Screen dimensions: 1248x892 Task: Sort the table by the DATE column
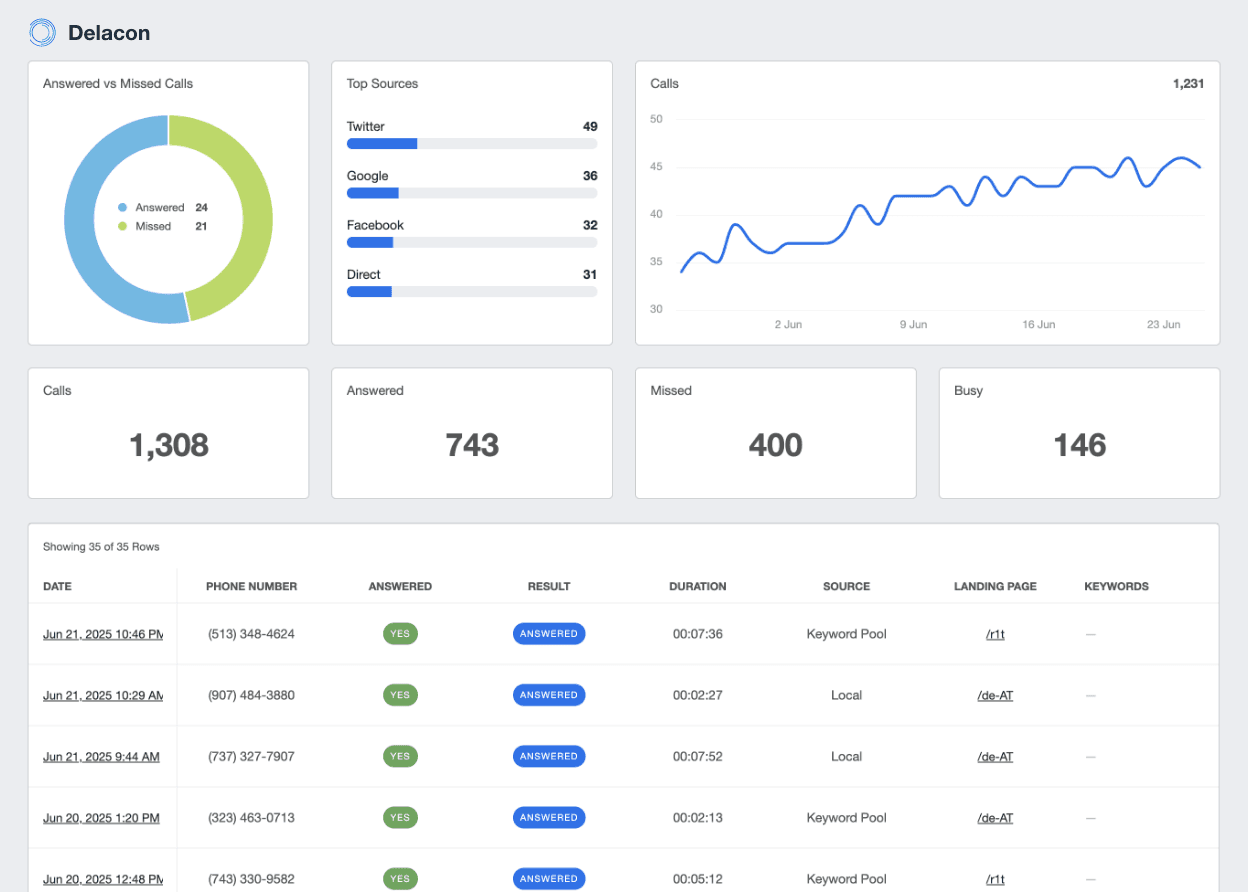click(57, 586)
